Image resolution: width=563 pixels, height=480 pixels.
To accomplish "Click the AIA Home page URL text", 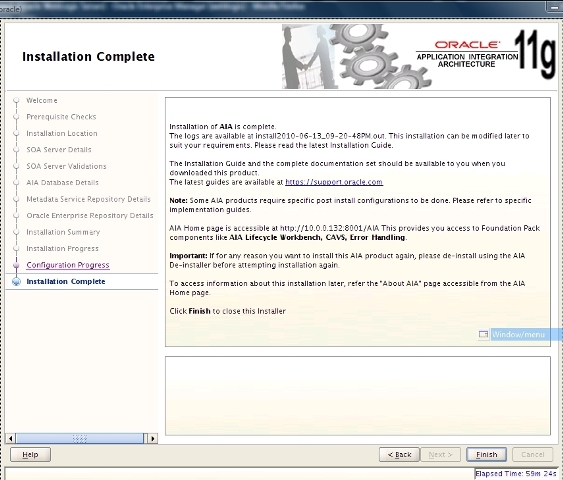I will 329,228.
